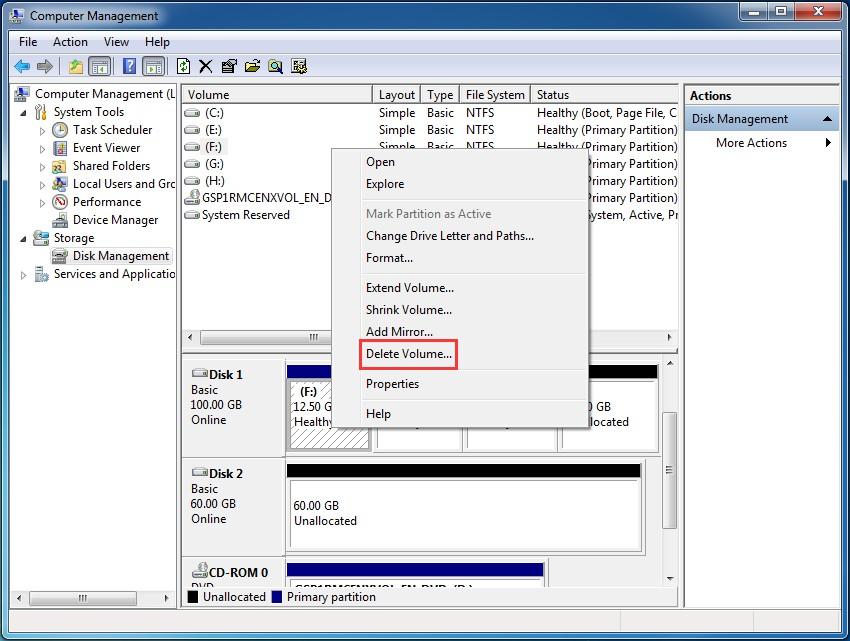
Task: Expand the Services and Applications node
Action: [23, 275]
